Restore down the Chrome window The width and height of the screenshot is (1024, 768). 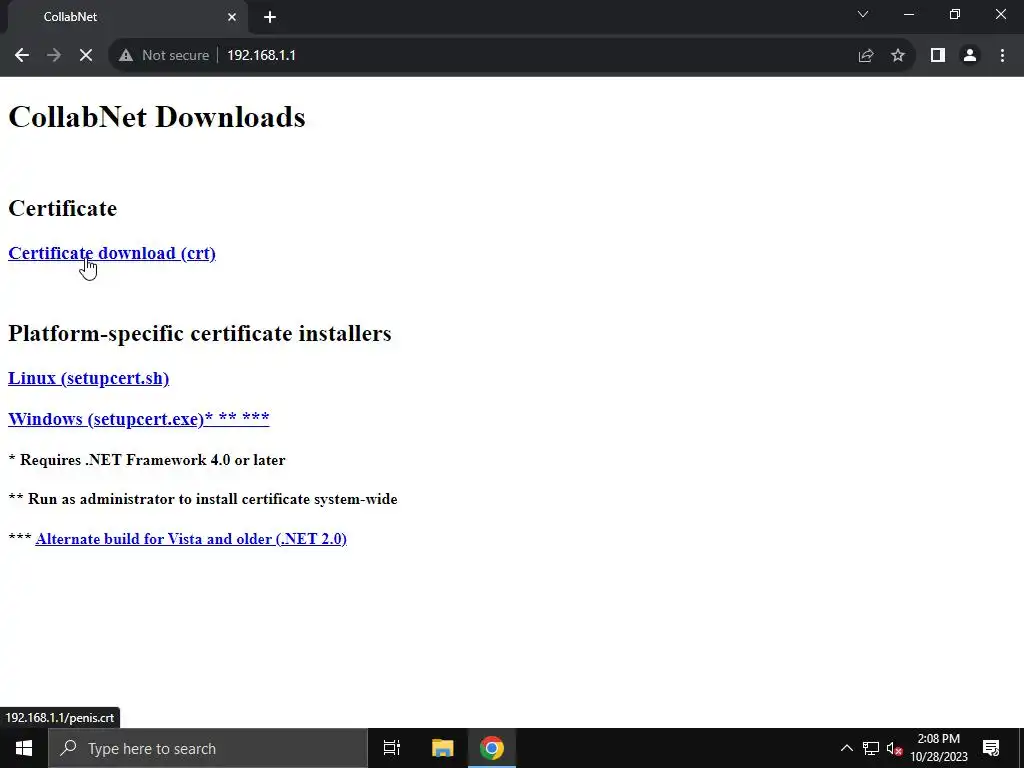tap(955, 14)
